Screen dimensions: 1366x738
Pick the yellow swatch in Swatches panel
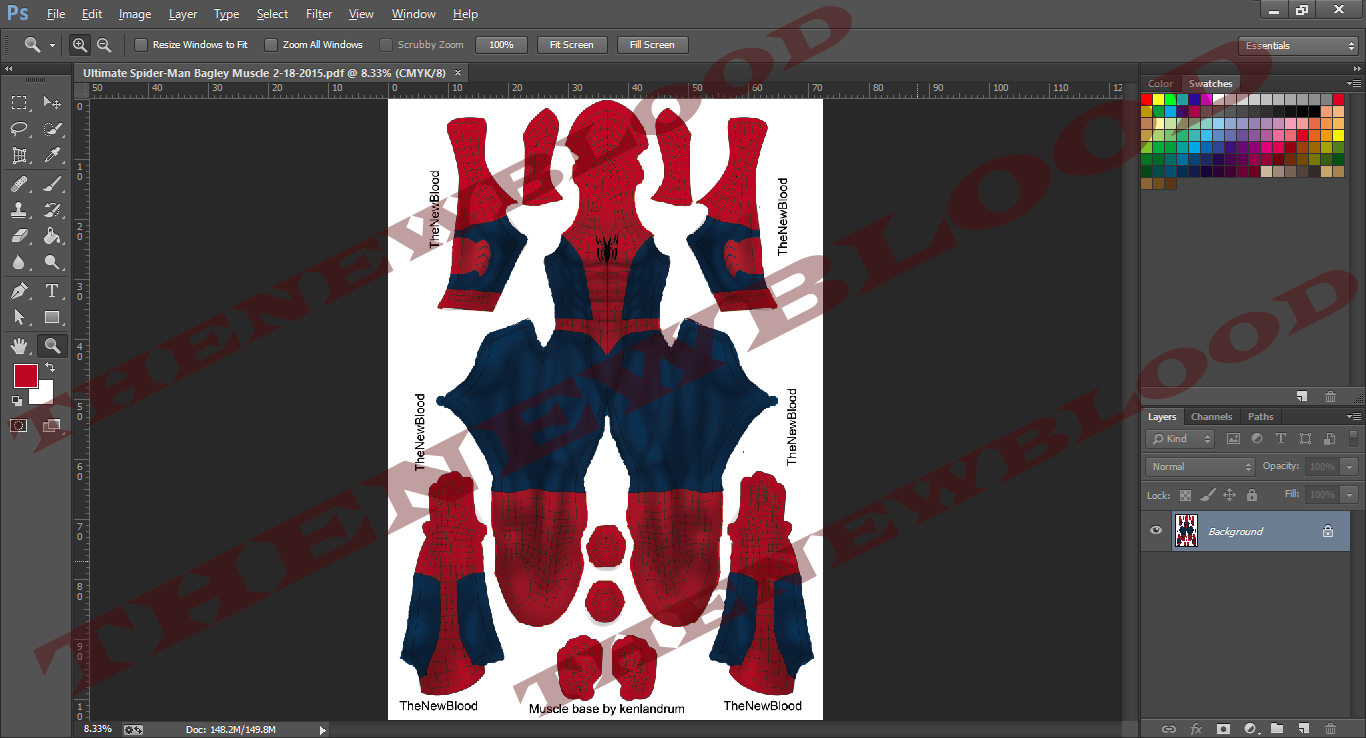[x=1159, y=99]
